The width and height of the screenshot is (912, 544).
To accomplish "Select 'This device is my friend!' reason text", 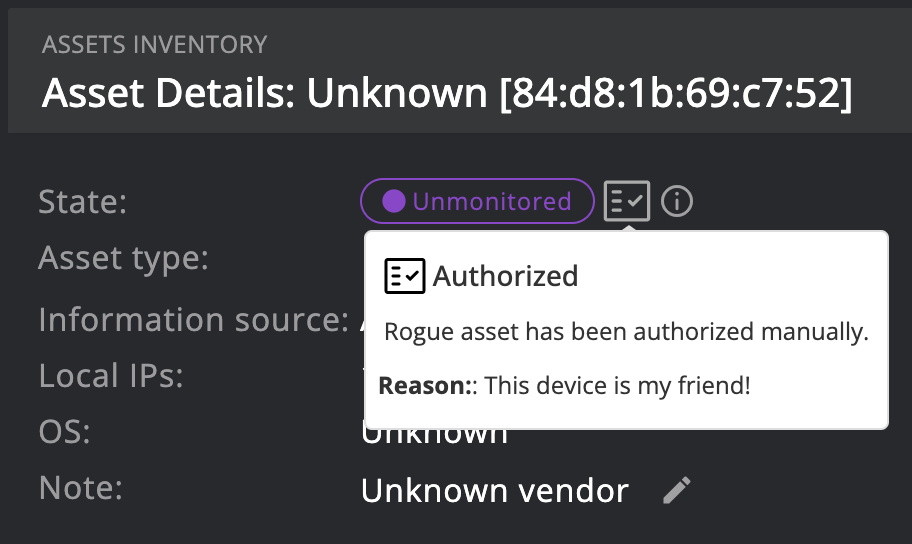I will [x=618, y=385].
